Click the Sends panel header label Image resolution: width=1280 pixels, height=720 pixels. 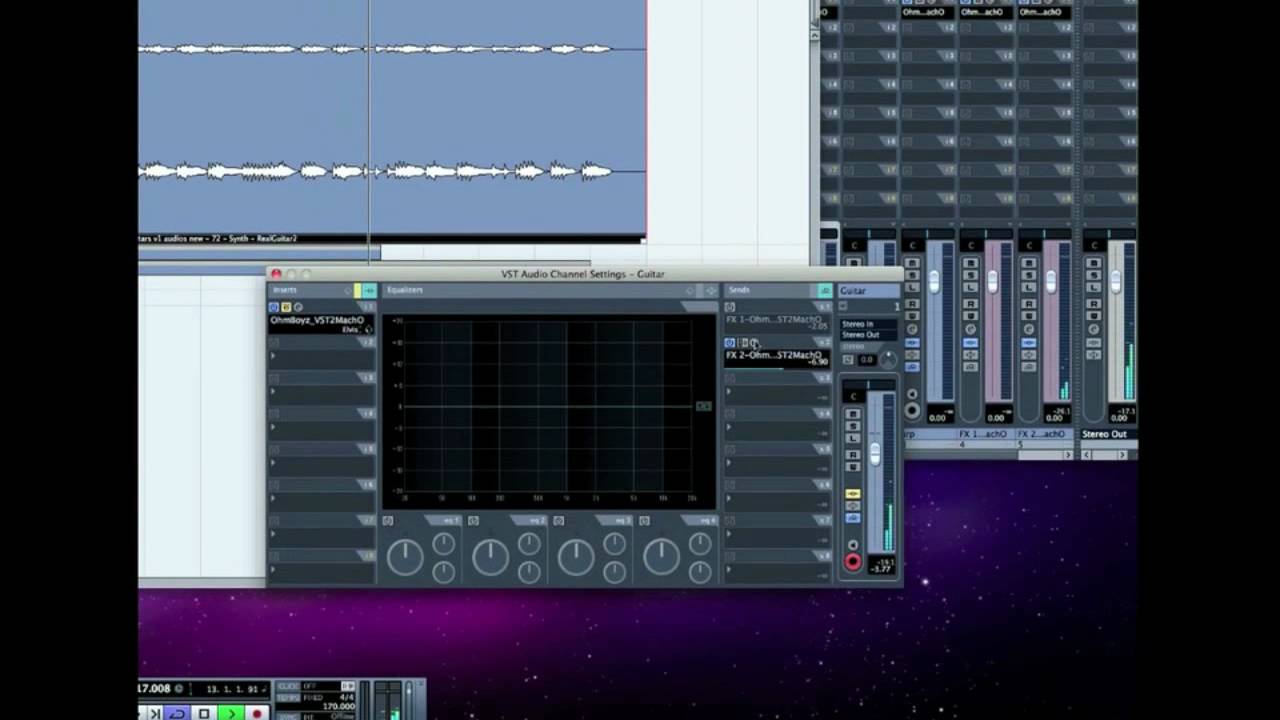739,290
